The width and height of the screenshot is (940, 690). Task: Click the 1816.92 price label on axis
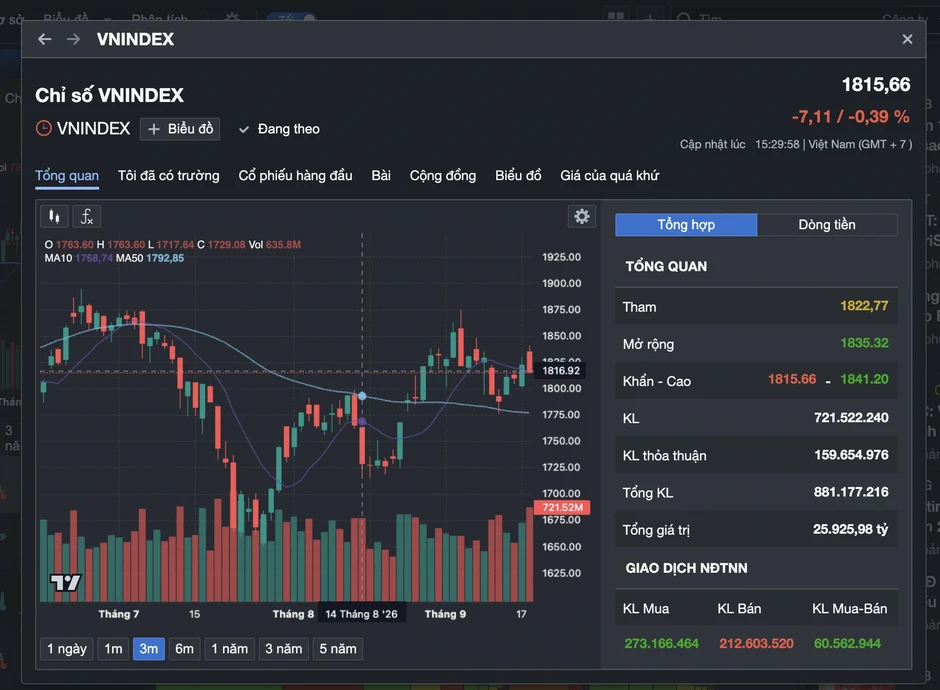561,370
